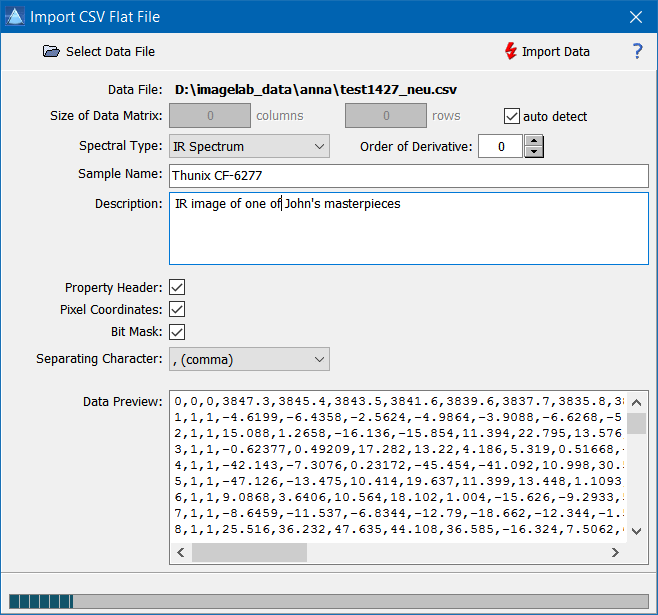Decrease Order of Derivative with down arrow
Viewport: 658px width, 615px height.
[x=534, y=152]
